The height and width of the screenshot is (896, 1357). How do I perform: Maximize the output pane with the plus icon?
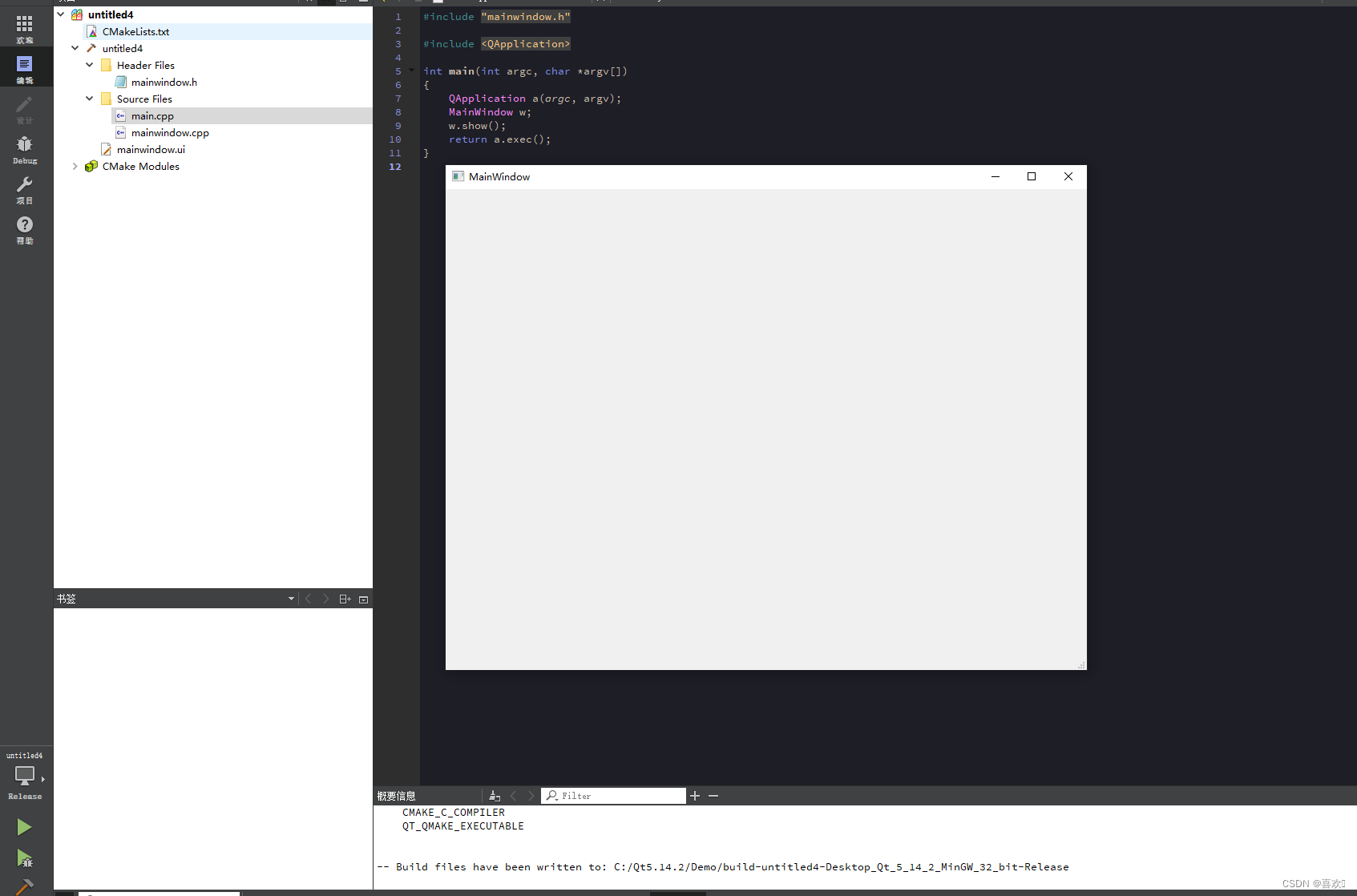pyautogui.click(x=694, y=795)
